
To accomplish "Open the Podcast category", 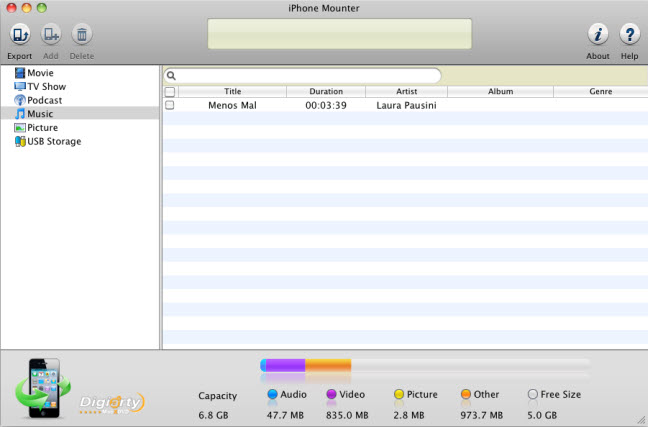I will 45,100.
